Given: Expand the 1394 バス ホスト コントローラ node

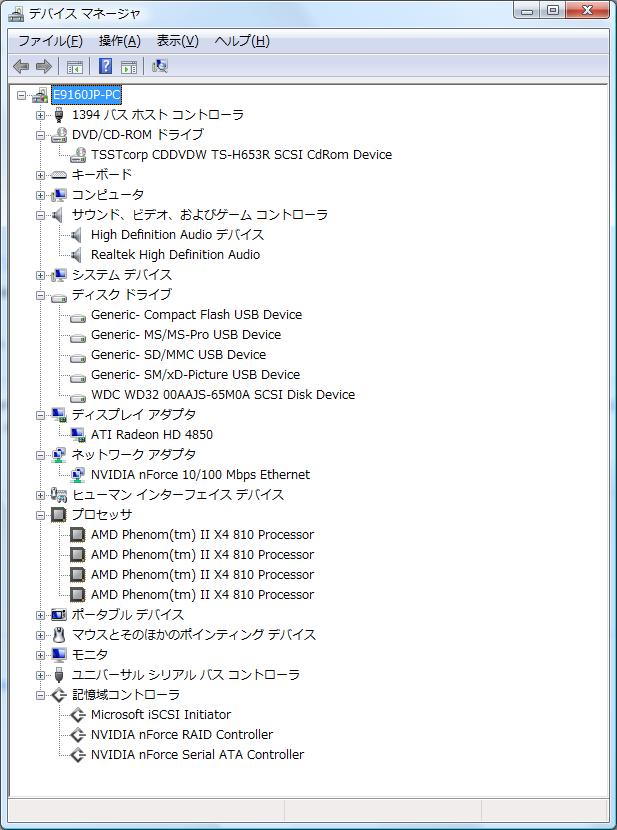Looking at the screenshot, I should [x=40, y=115].
